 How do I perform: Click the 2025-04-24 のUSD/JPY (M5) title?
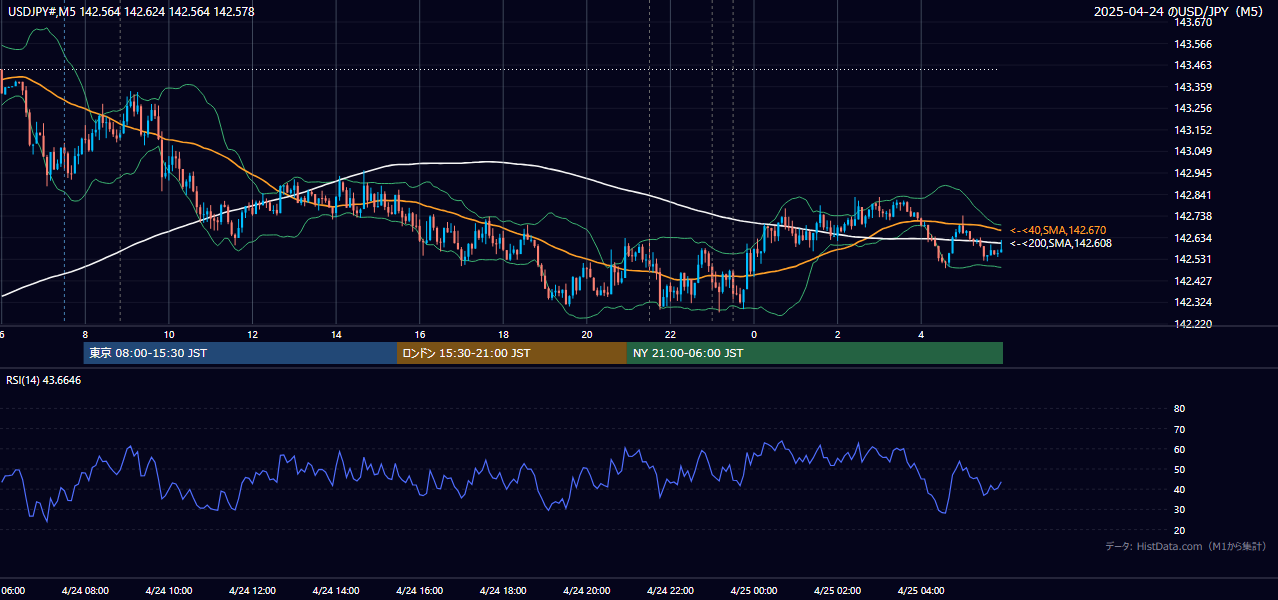tap(1180, 12)
